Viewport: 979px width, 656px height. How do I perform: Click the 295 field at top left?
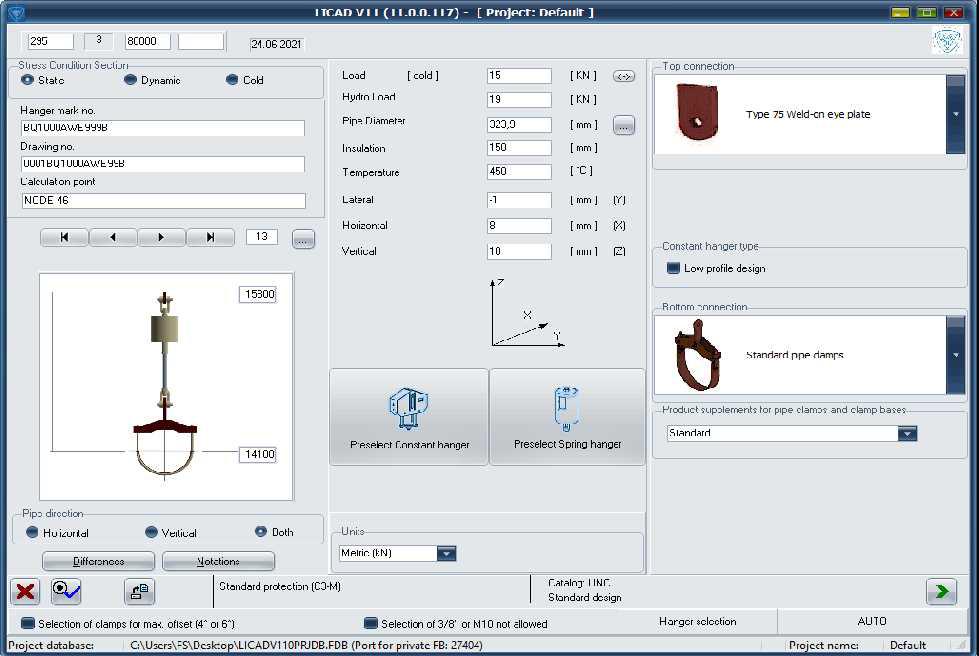50,41
